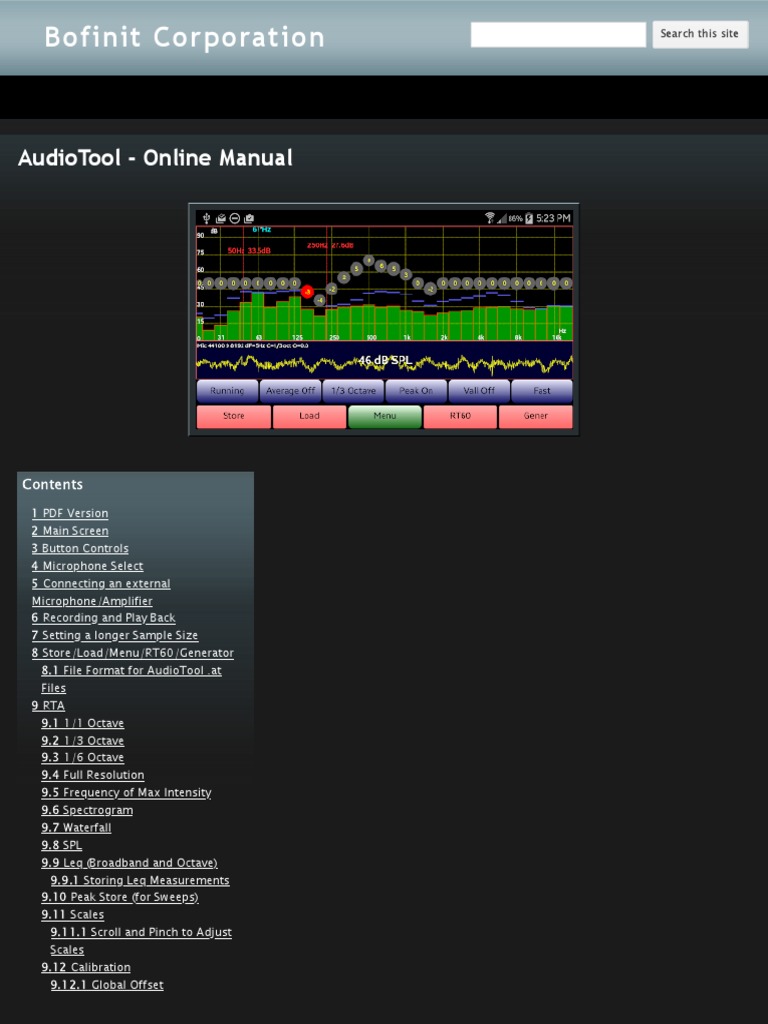Image resolution: width=768 pixels, height=1024 pixels.
Task: Open the 1 PDF Version link
Action: tap(70, 513)
